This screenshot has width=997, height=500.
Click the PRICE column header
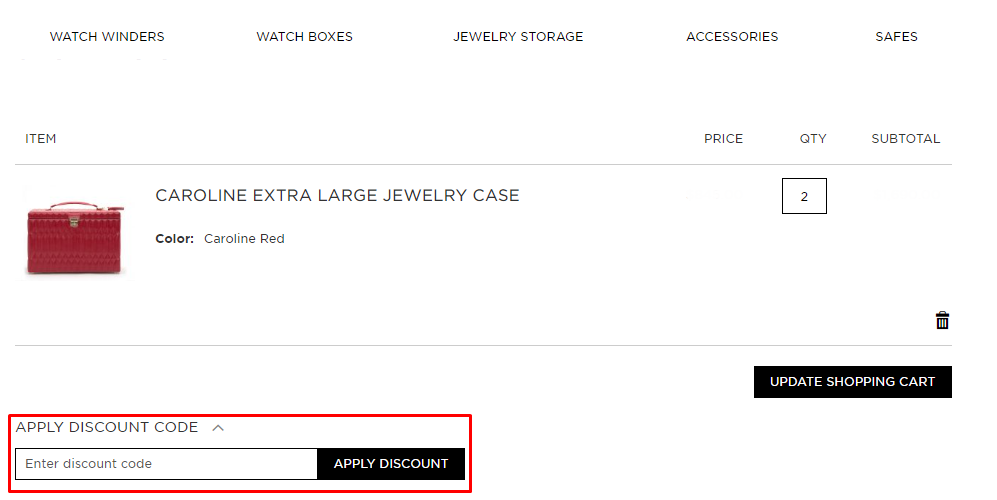tap(723, 139)
